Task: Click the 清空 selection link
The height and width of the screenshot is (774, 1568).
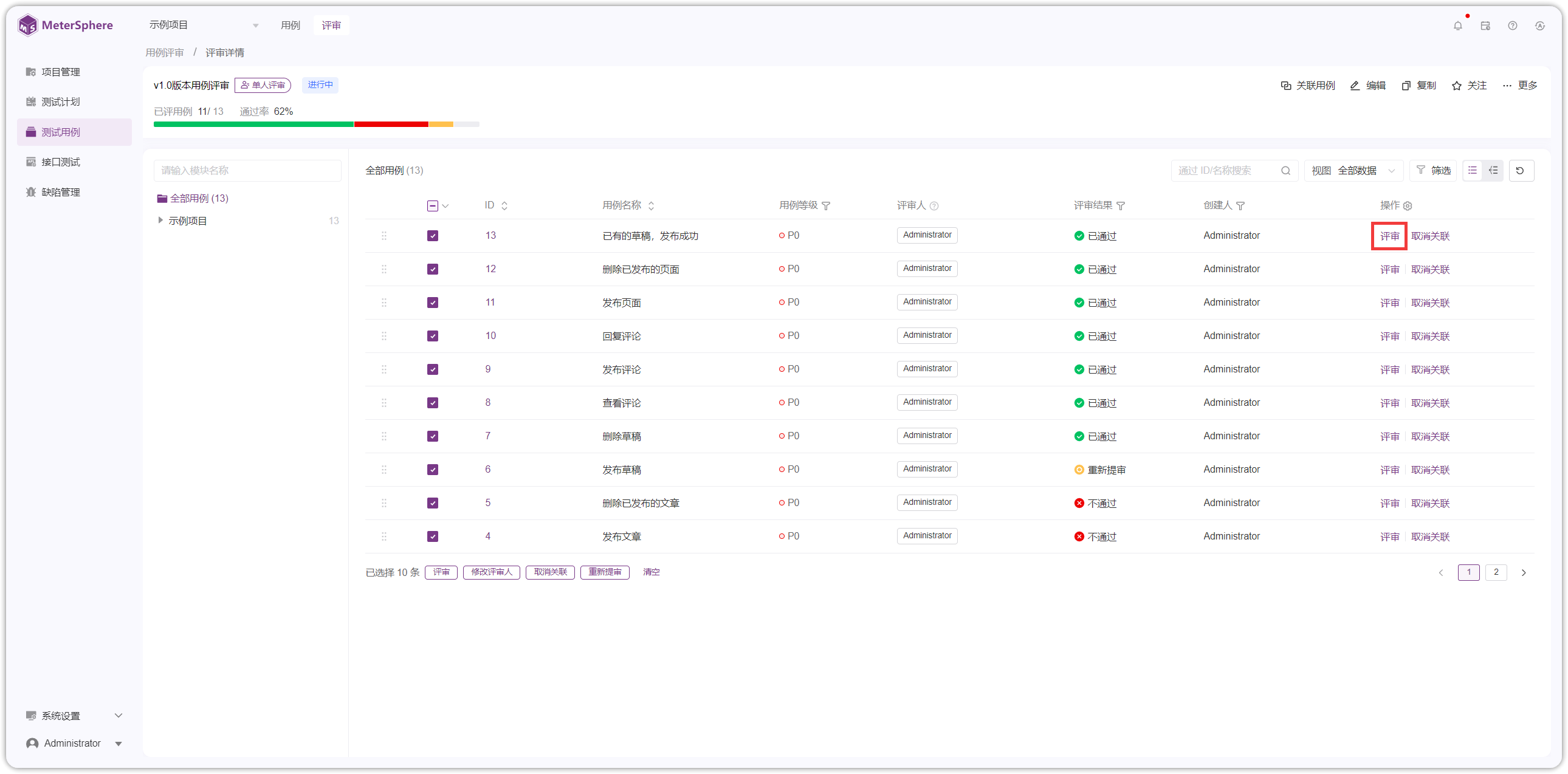Action: (652, 572)
